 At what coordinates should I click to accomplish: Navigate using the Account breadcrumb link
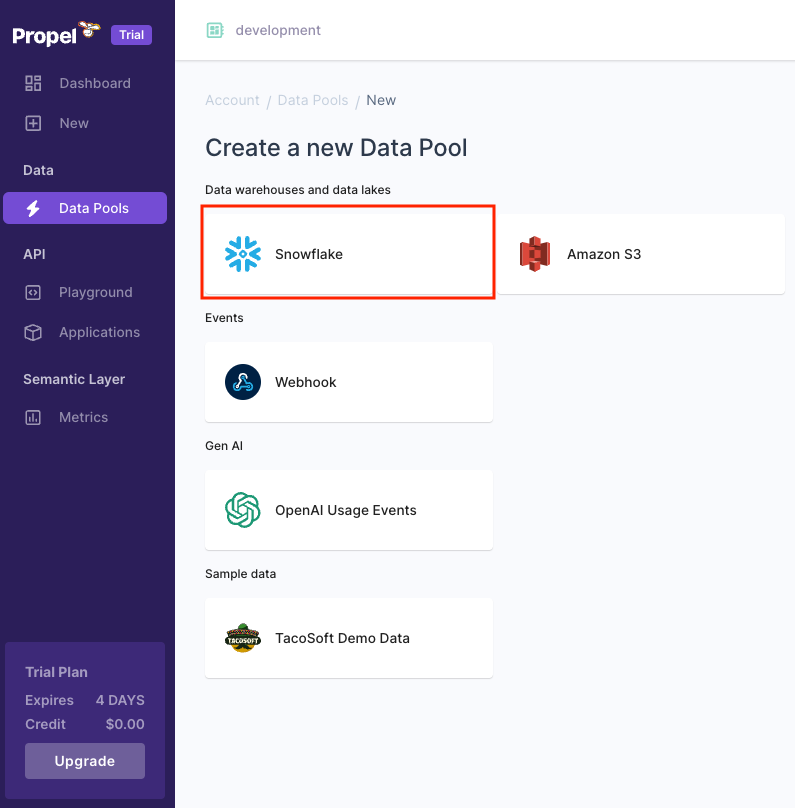232,100
